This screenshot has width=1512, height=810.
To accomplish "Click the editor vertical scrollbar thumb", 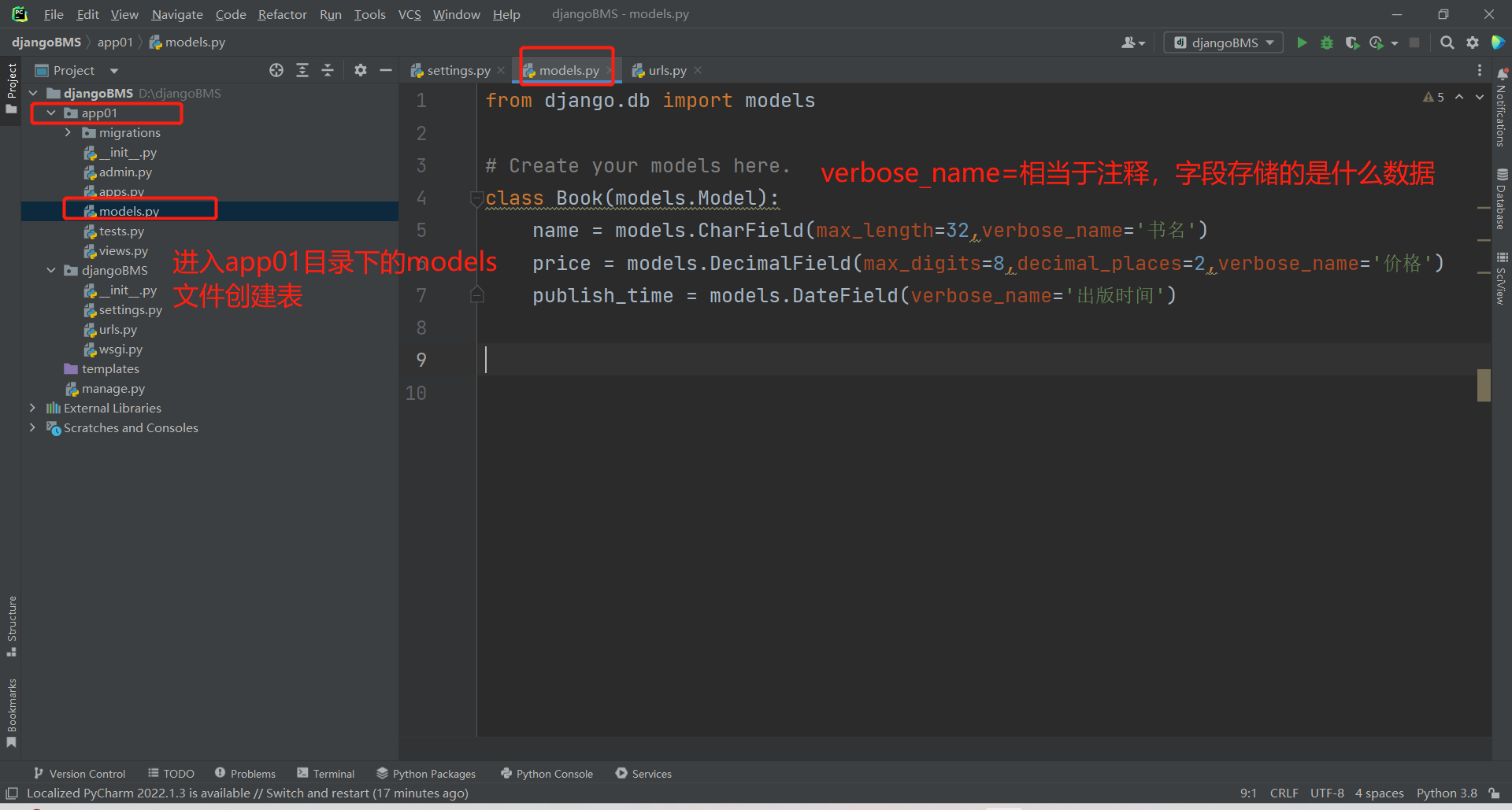I will [x=1484, y=386].
